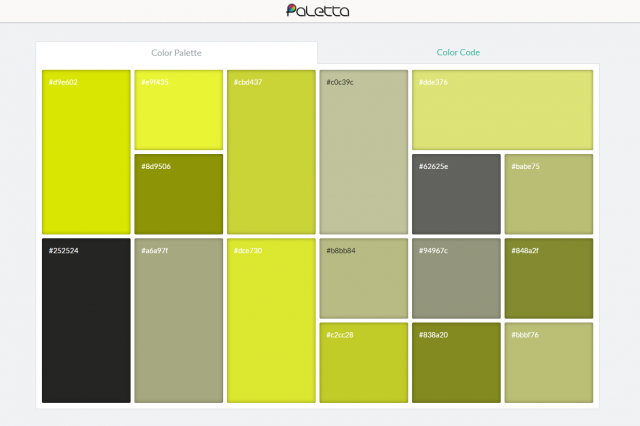This screenshot has width=640, height=426.
Task: Choose the #cbd437 color tile
Action: pos(271,152)
